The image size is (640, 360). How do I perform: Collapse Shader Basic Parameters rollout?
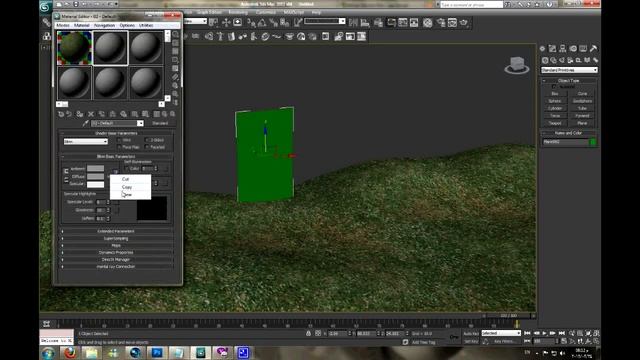[x=116, y=133]
